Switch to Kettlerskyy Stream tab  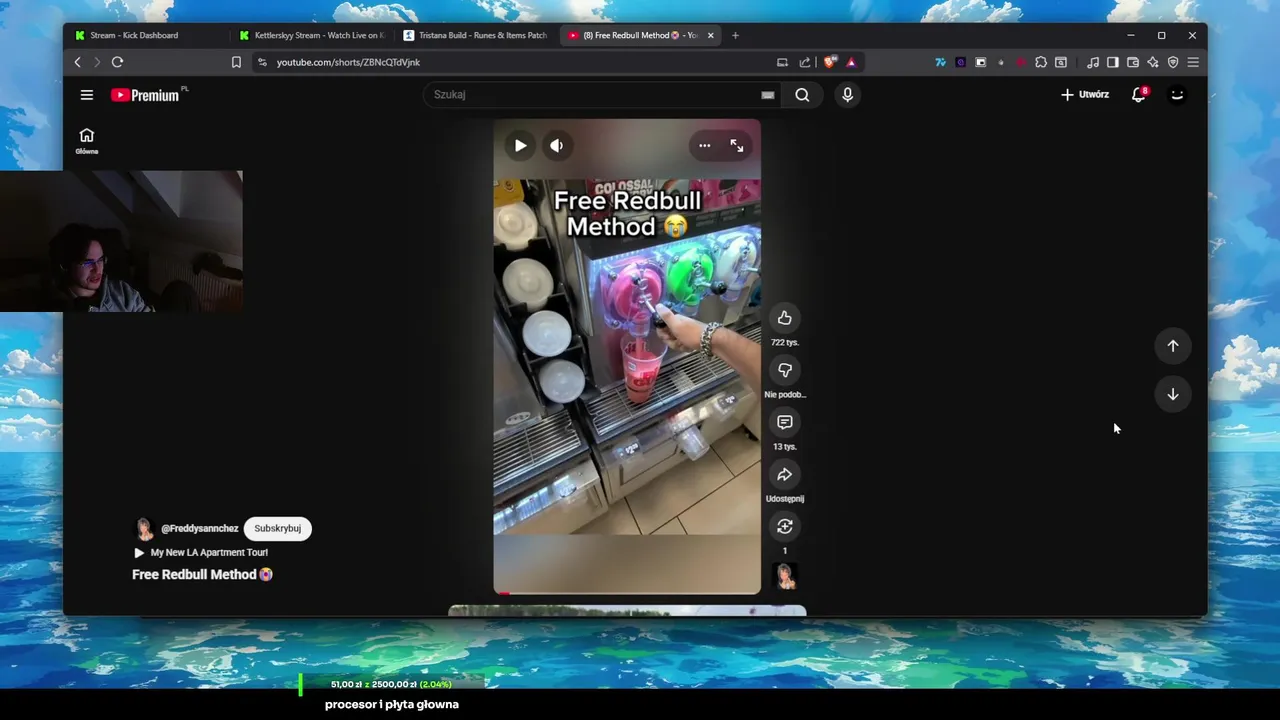point(313,35)
